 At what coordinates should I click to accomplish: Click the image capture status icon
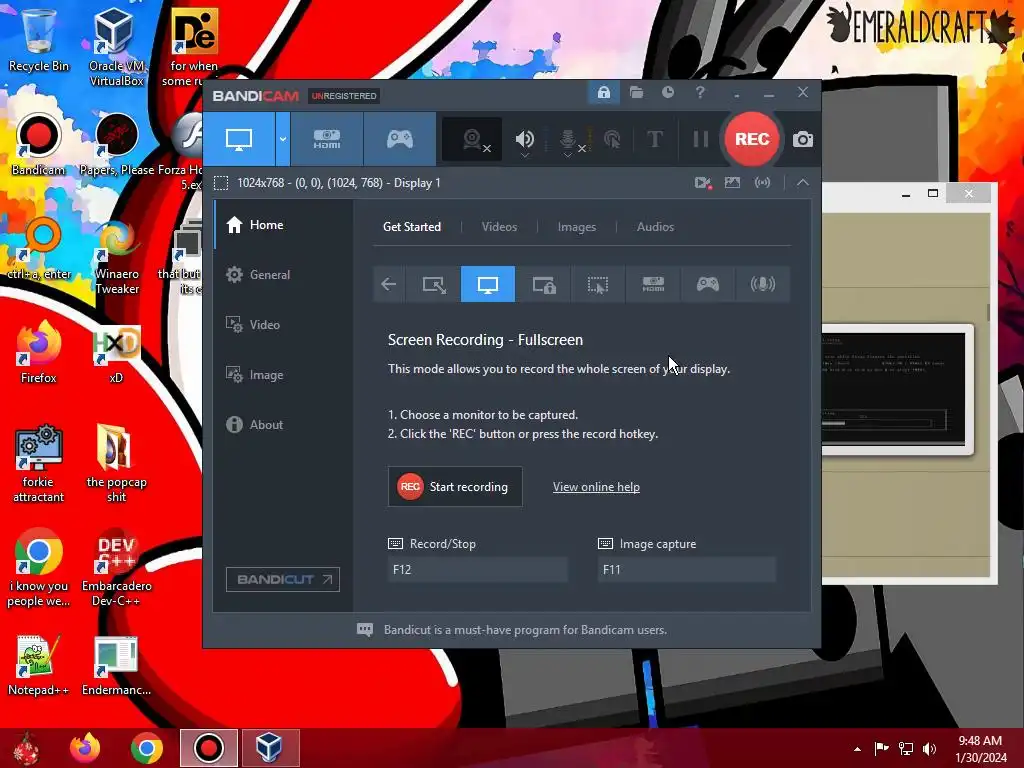coord(732,183)
